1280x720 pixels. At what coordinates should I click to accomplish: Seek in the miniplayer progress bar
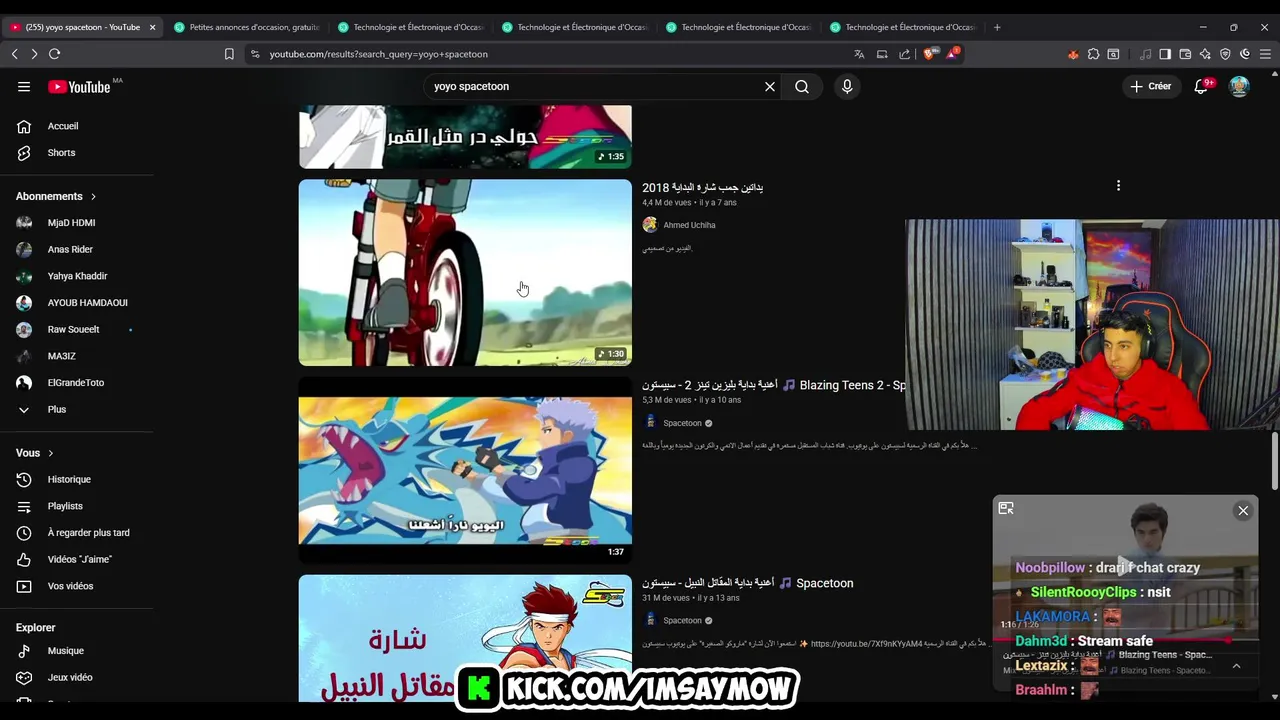(1125, 641)
